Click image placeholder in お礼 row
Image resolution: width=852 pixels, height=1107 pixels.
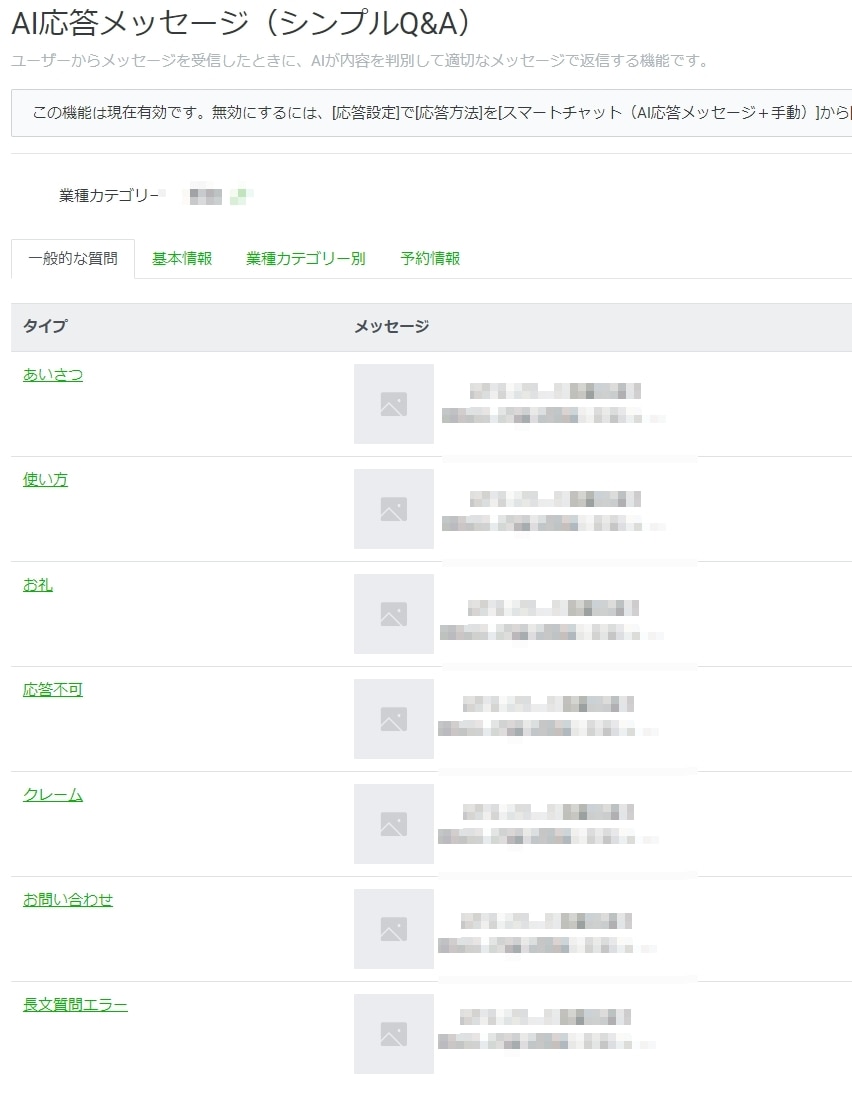pos(394,614)
